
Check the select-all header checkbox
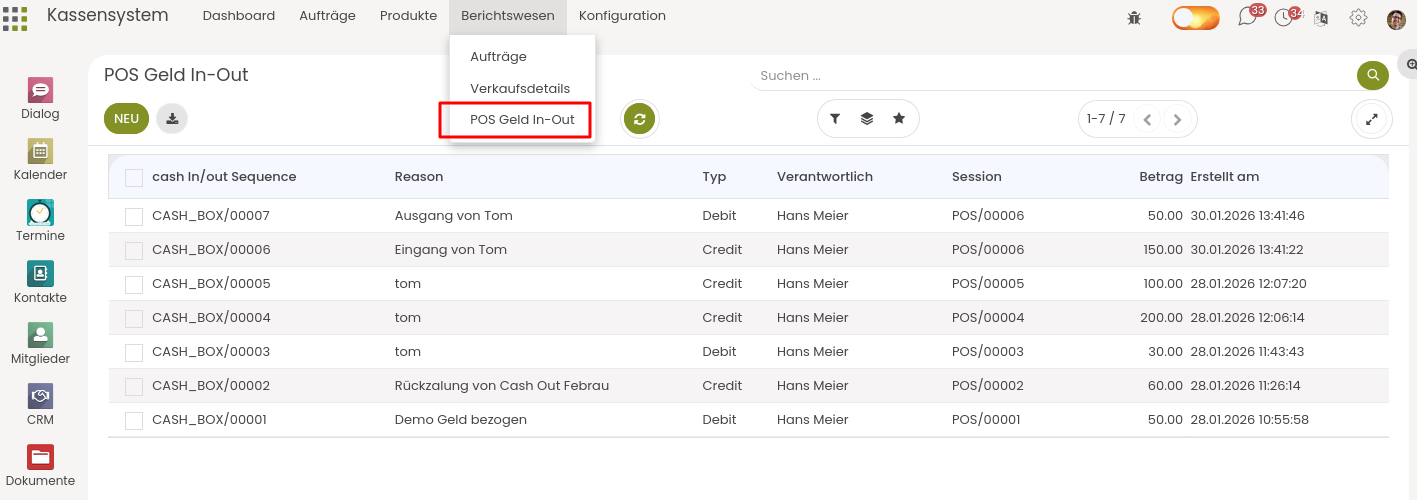click(x=134, y=178)
